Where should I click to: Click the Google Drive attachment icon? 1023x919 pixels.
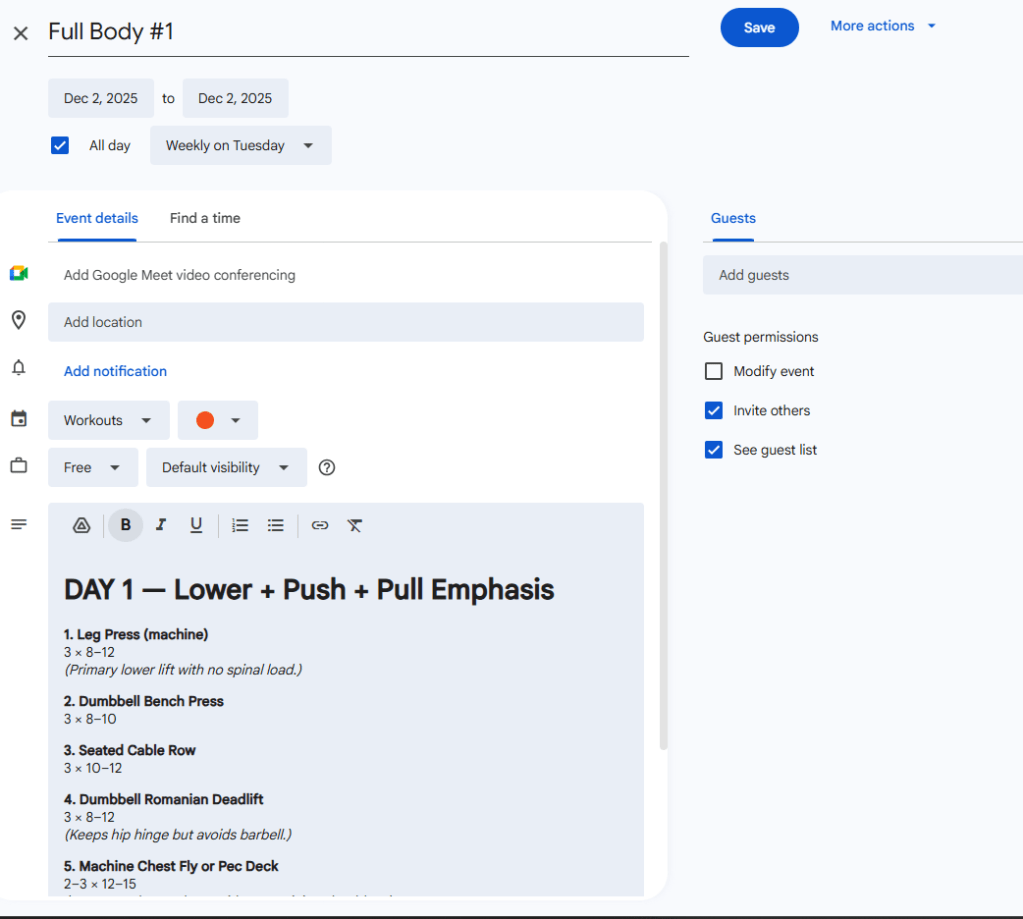click(x=82, y=525)
